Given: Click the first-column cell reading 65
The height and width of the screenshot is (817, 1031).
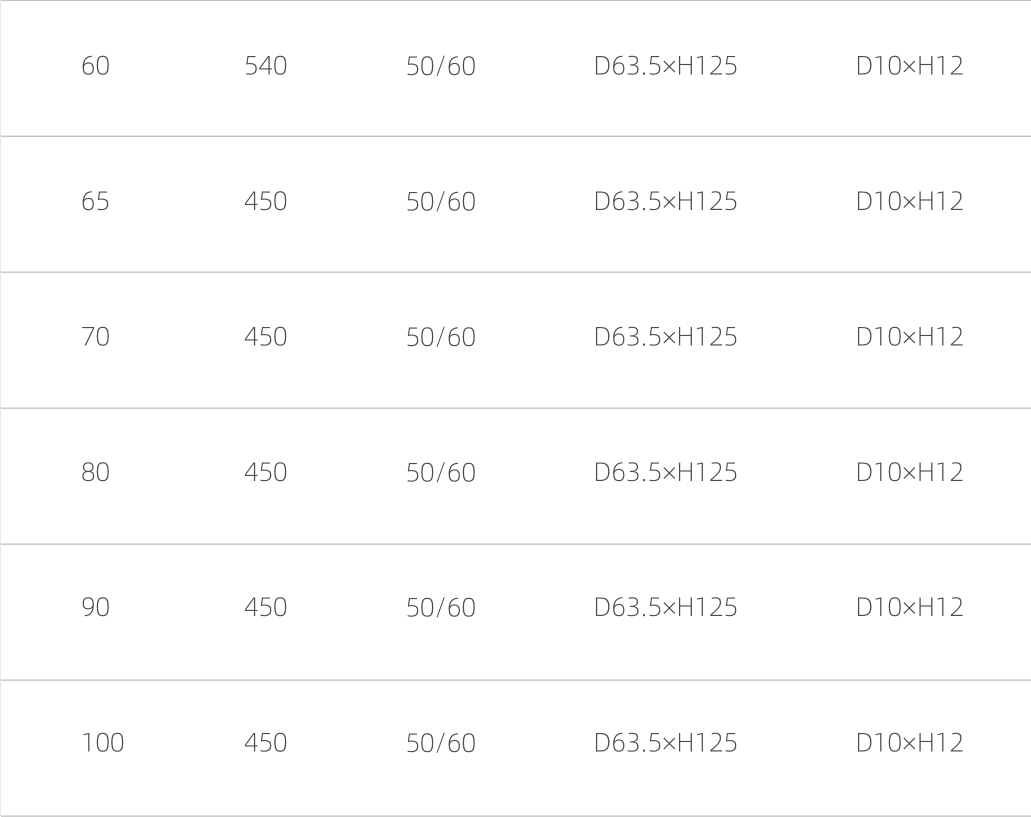Looking at the screenshot, I should 95,202.
